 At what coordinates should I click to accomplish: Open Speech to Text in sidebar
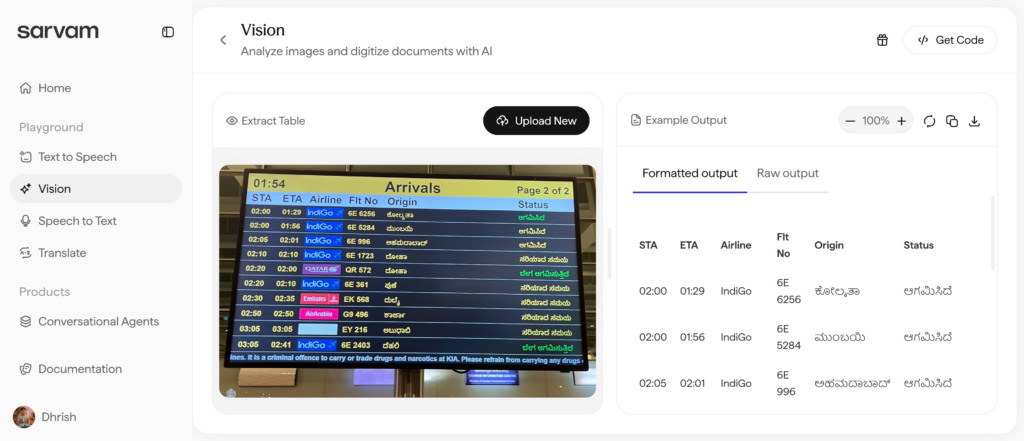pos(77,221)
